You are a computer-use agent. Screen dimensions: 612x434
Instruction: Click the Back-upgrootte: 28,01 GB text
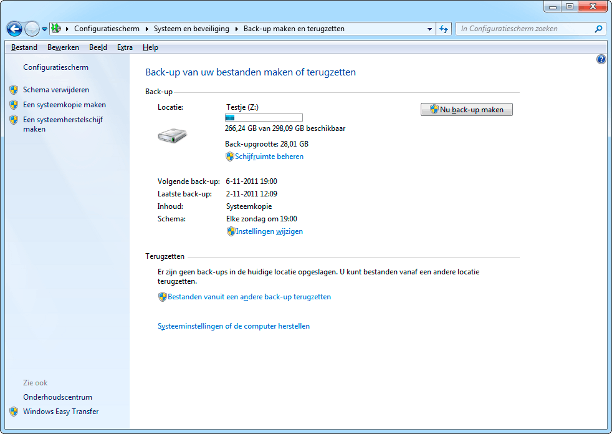(267, 144)
